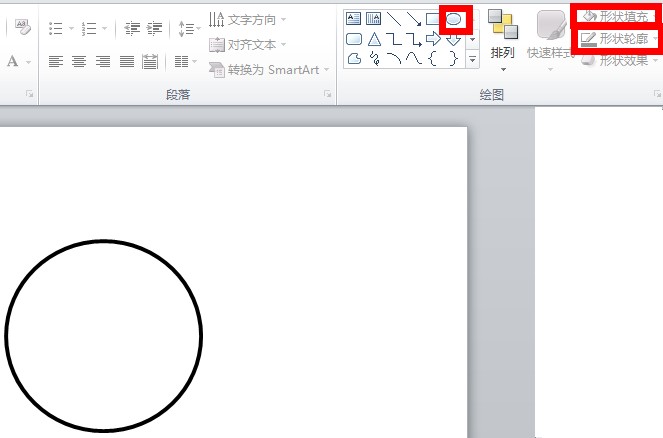Apply the font color A button
The height and width of the screenshot is (438, 663).
click(x=13, y=61)
